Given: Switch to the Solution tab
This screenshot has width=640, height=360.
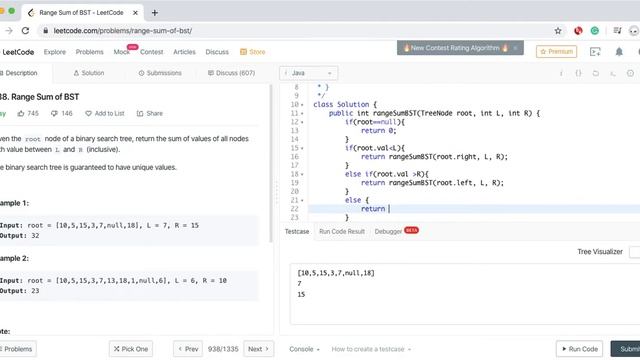Looking at the screenshot, I should pyautogui.click(x=89, y=73).
